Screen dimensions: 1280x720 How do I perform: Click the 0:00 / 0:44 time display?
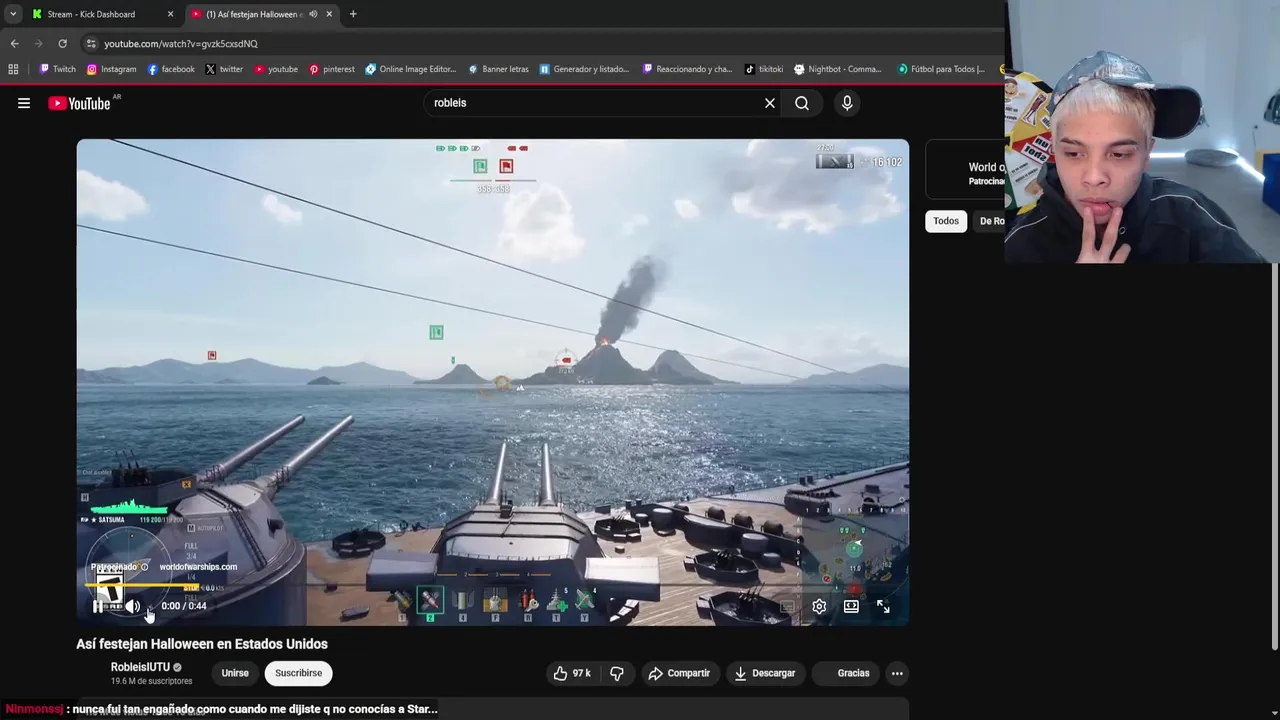click(184, 606)
